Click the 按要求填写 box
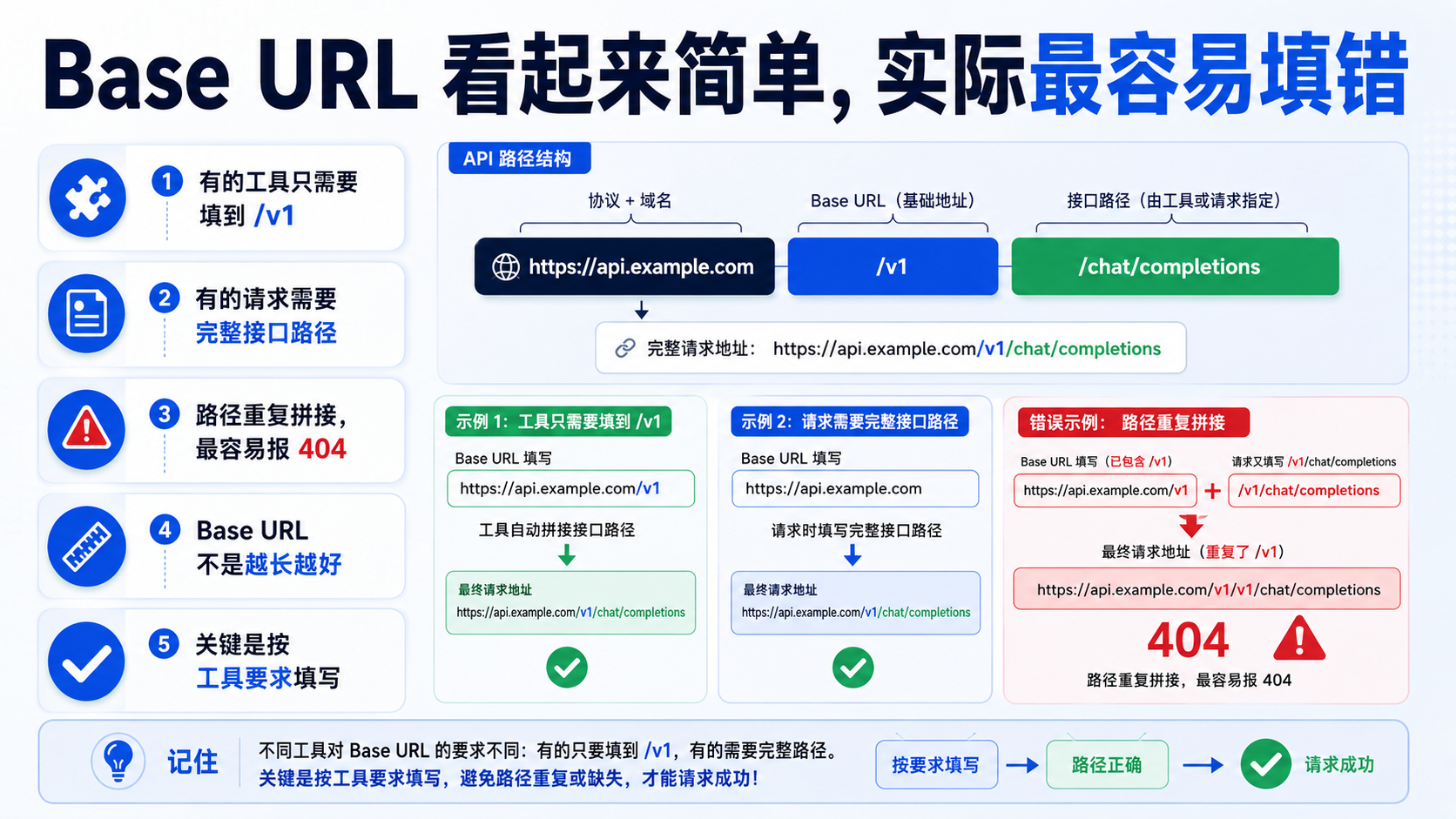This screenshot has width=1456, height=819. (936, 764)
